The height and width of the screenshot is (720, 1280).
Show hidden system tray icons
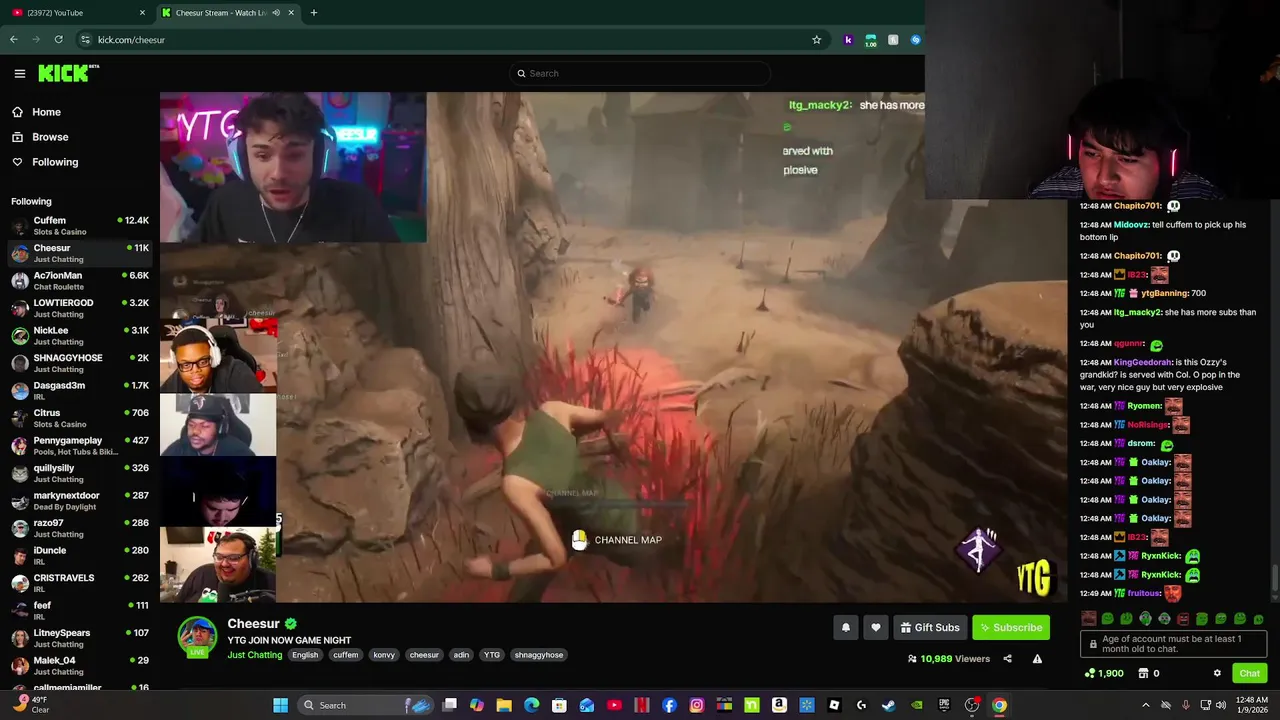click(1146, 705)
